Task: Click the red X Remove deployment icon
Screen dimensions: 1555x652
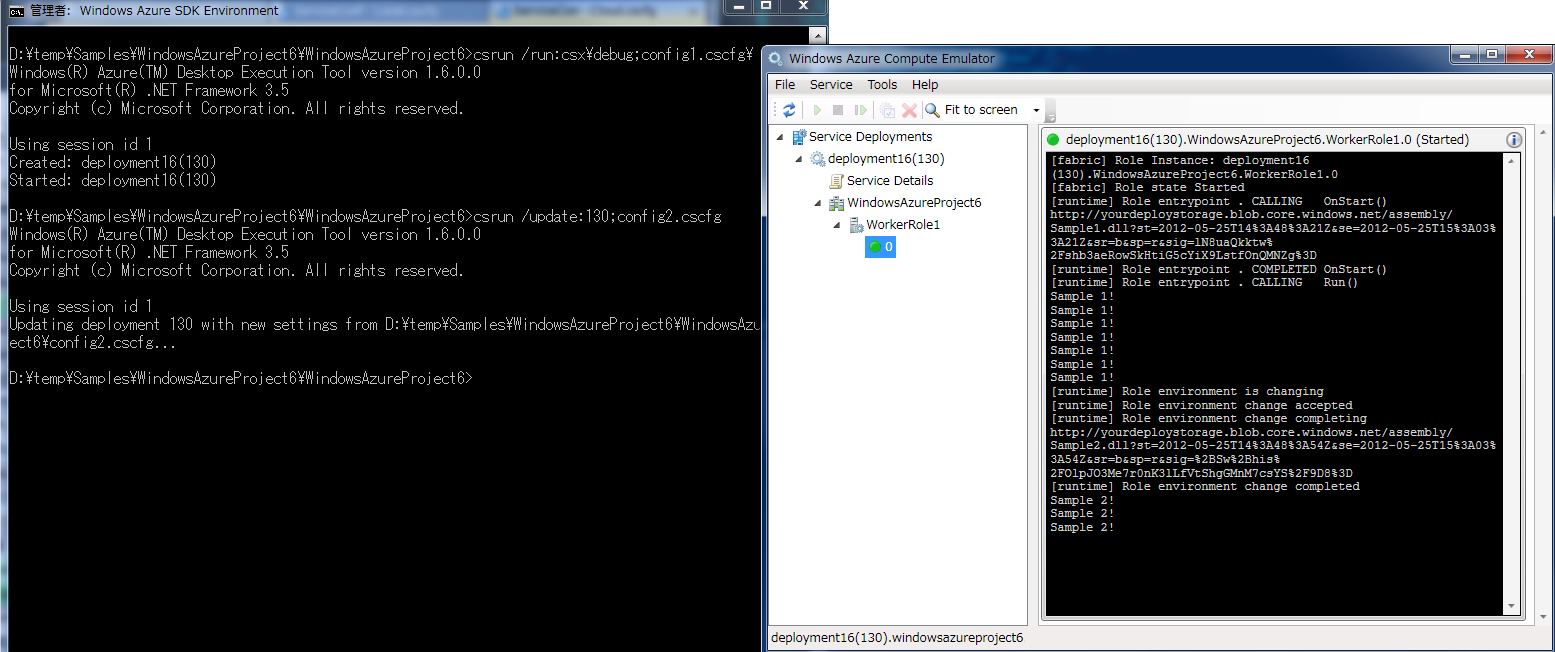Action: coord(909,110)
